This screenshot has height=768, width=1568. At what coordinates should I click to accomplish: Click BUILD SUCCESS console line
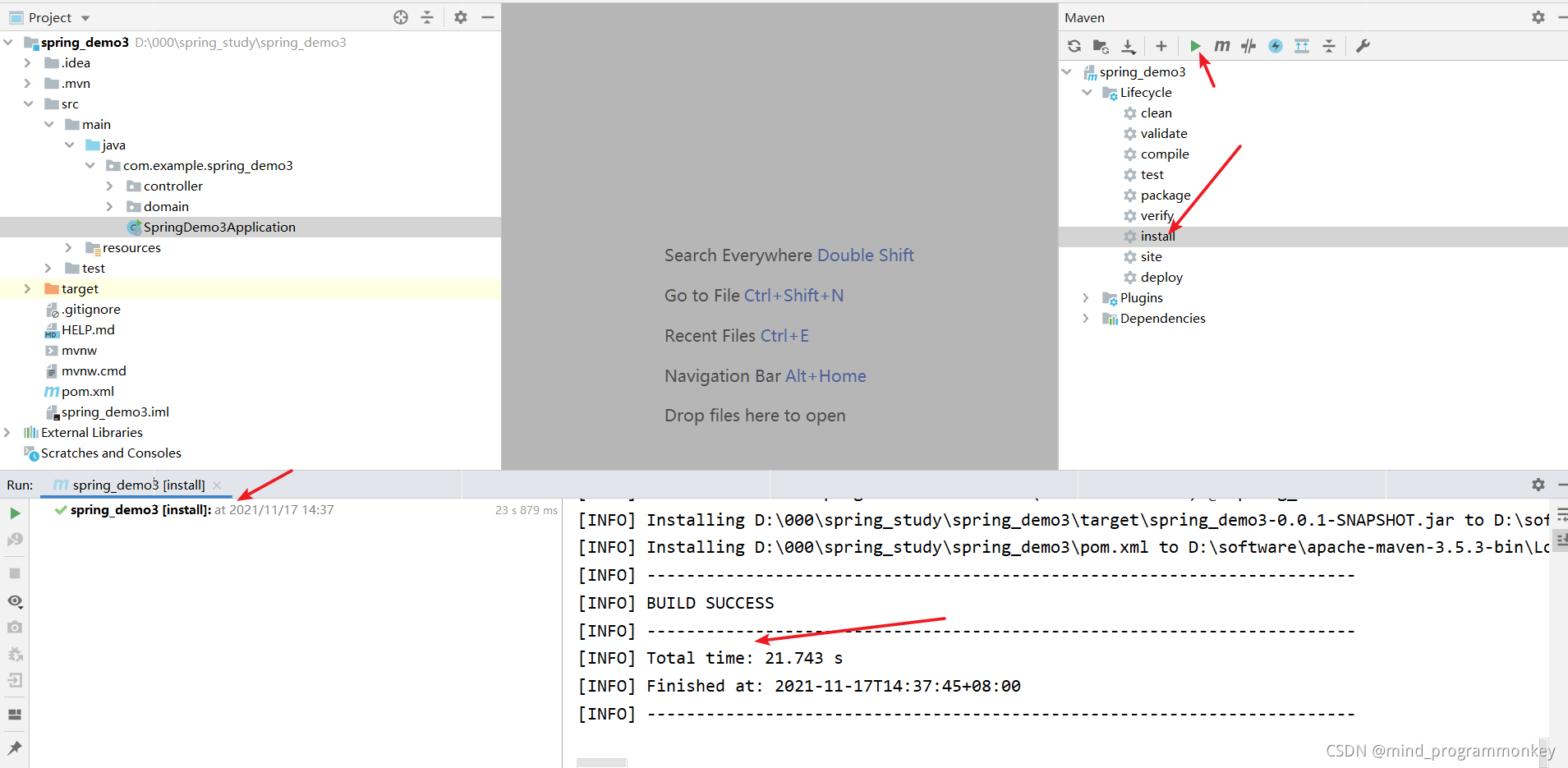click(x=710, y=603)
